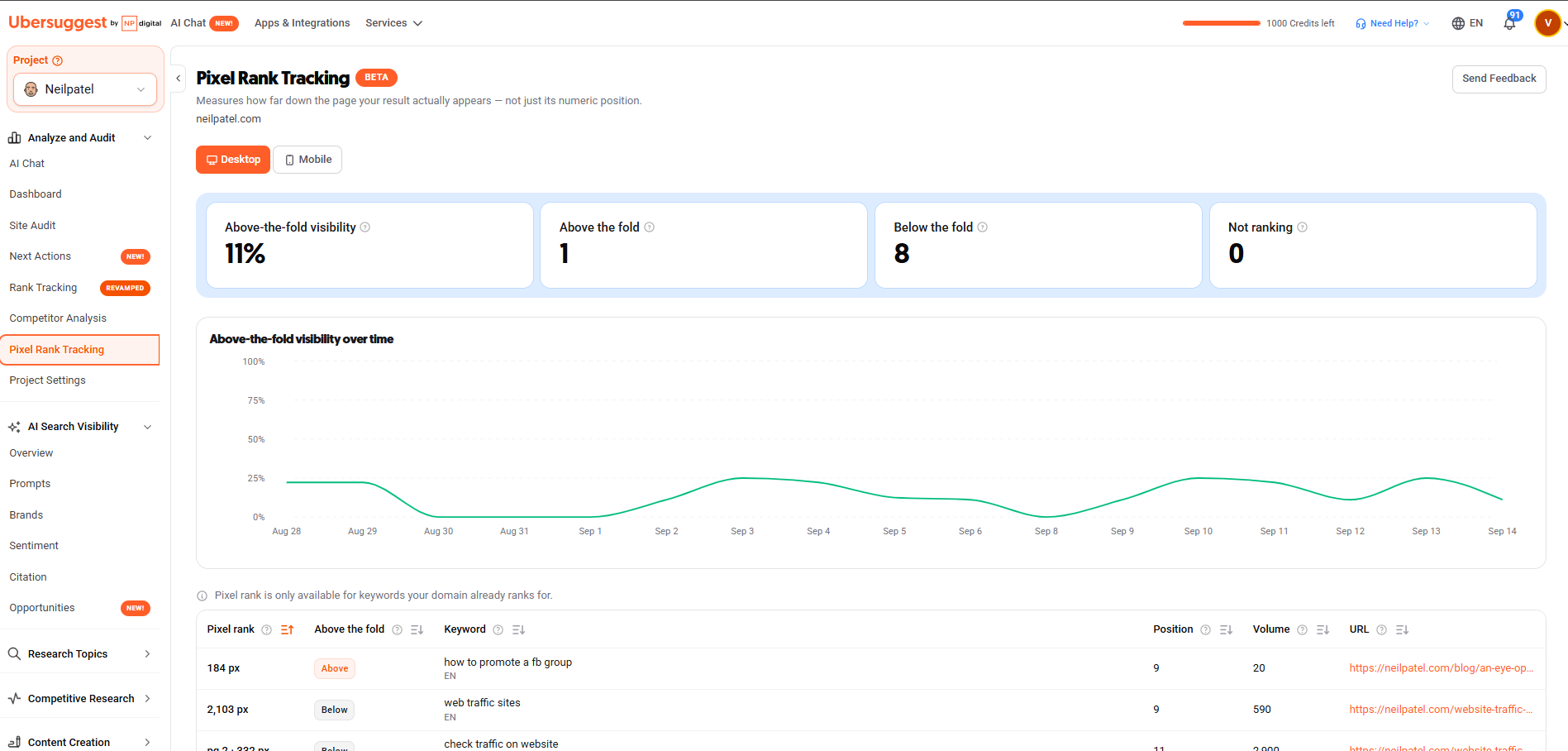The image size is (1568, 751).
Task: Click the language globe icon
Action: pos(1458,23)
